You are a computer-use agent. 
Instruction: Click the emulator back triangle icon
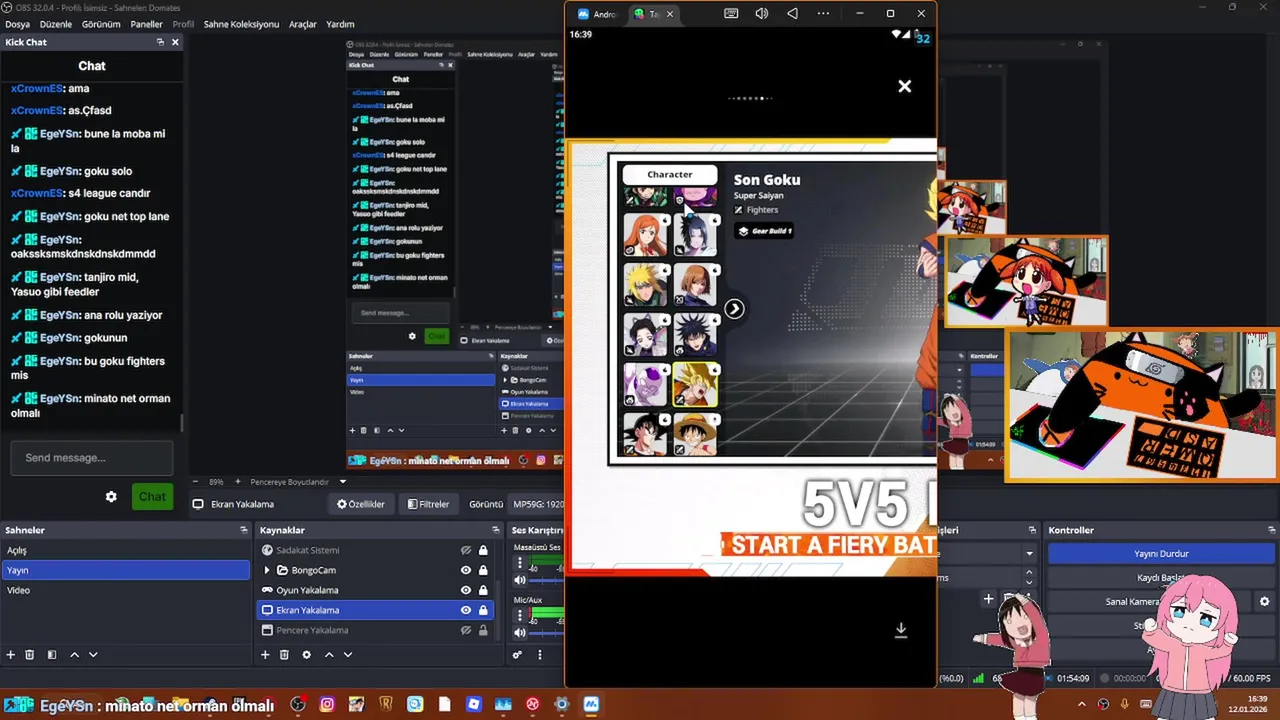click(792, 13)
